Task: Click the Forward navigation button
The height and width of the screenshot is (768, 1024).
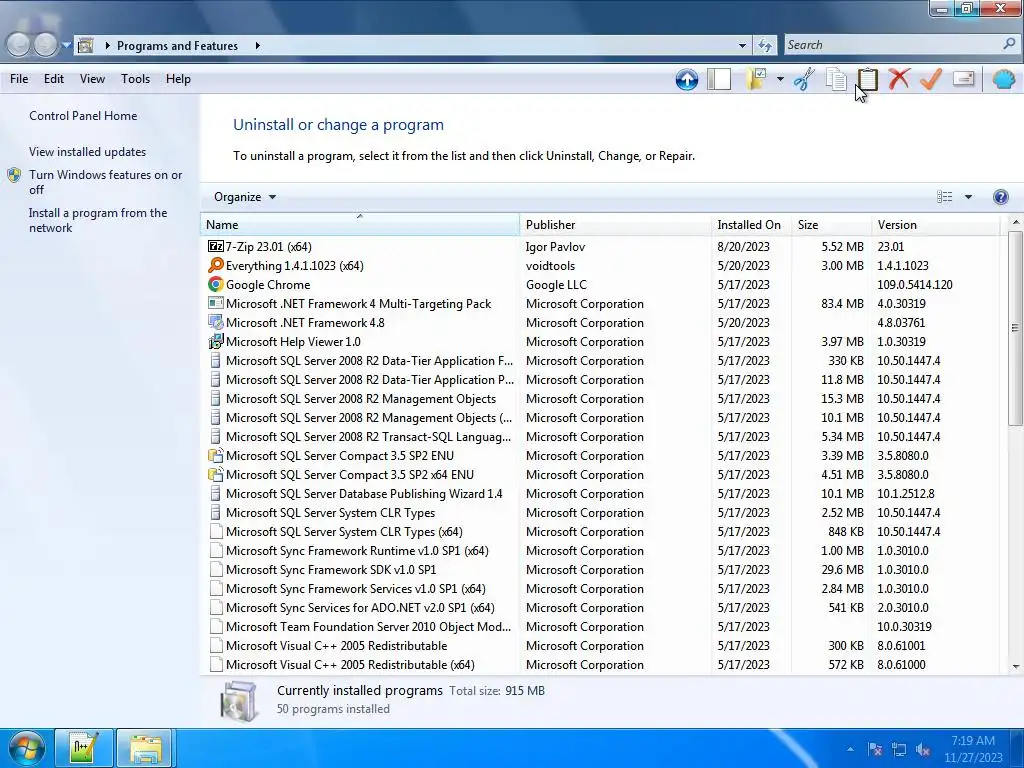Action: point(45,45)
